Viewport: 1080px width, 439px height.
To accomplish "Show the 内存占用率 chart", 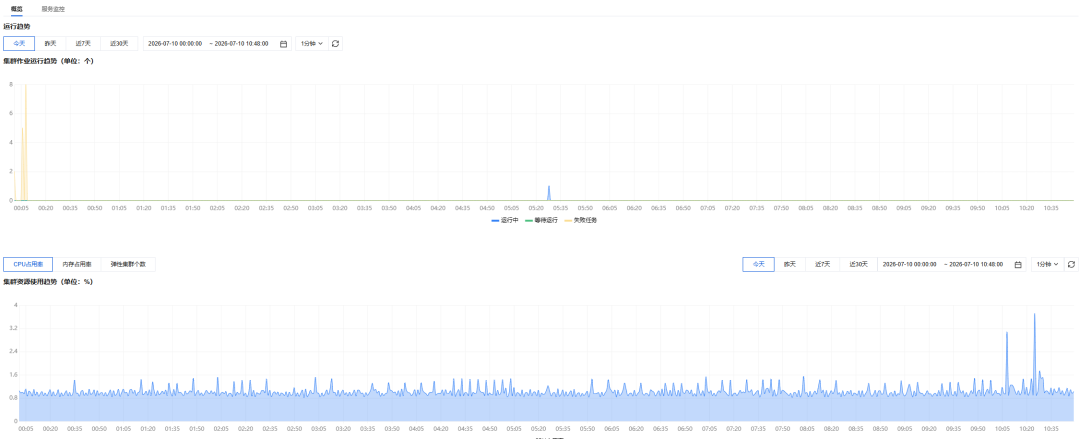I will (x=77, y=265).
